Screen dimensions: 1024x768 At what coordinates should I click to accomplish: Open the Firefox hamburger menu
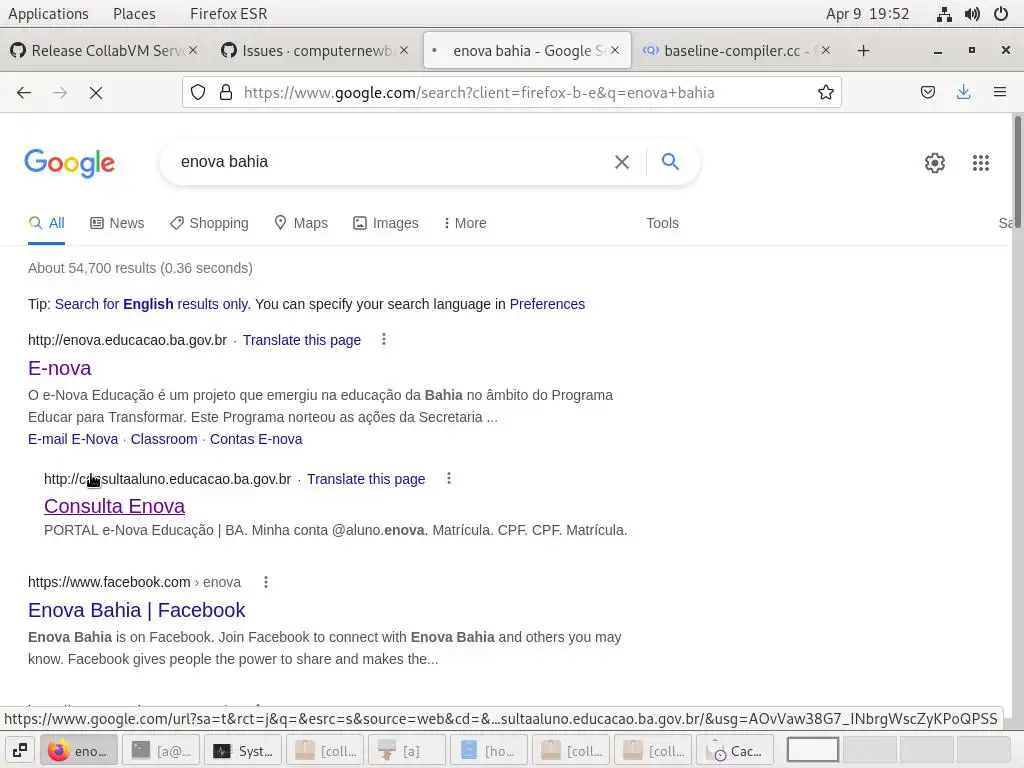(x=999, y=93)
